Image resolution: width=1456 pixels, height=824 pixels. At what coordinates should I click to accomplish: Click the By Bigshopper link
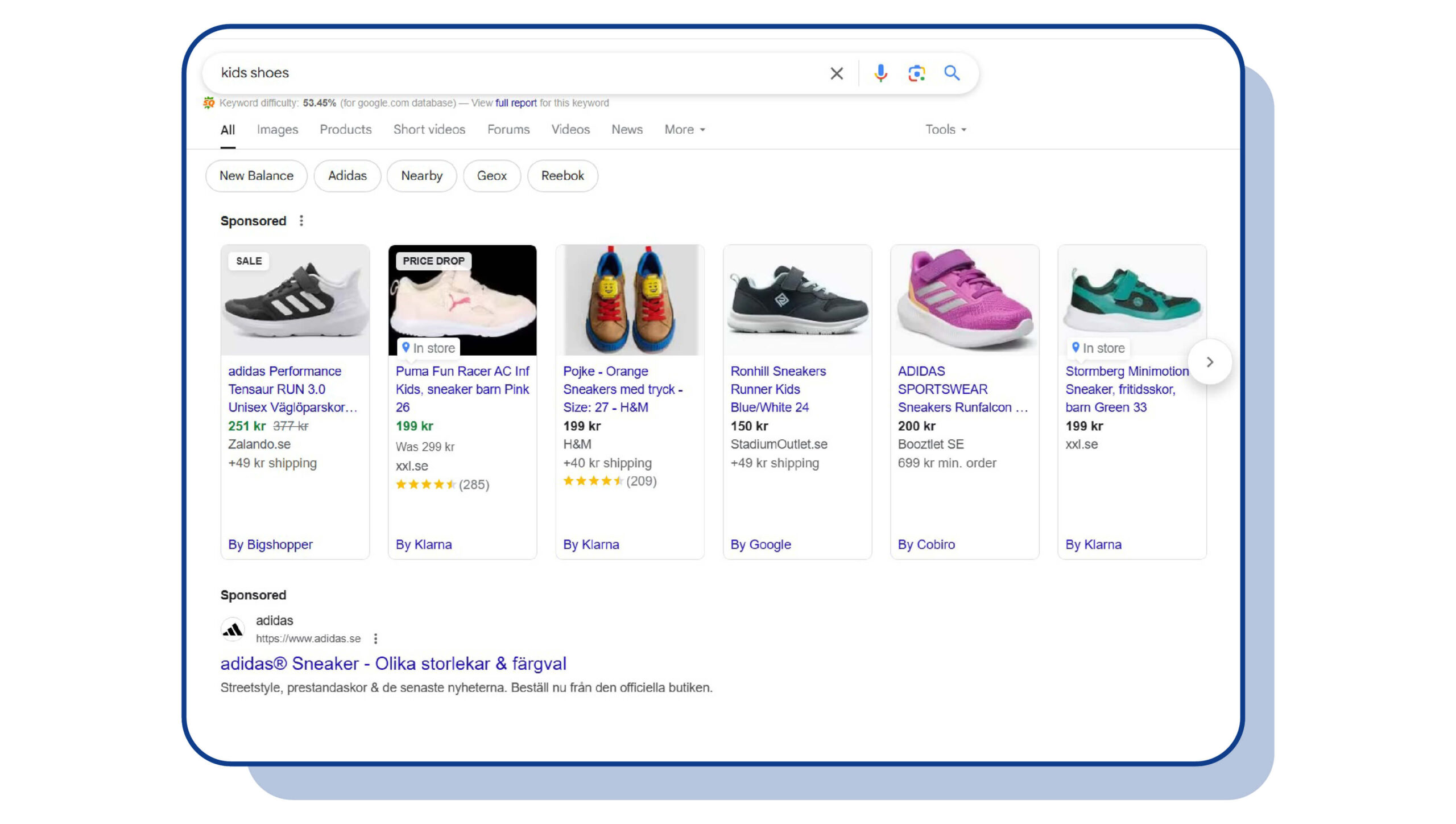point(270,545)
